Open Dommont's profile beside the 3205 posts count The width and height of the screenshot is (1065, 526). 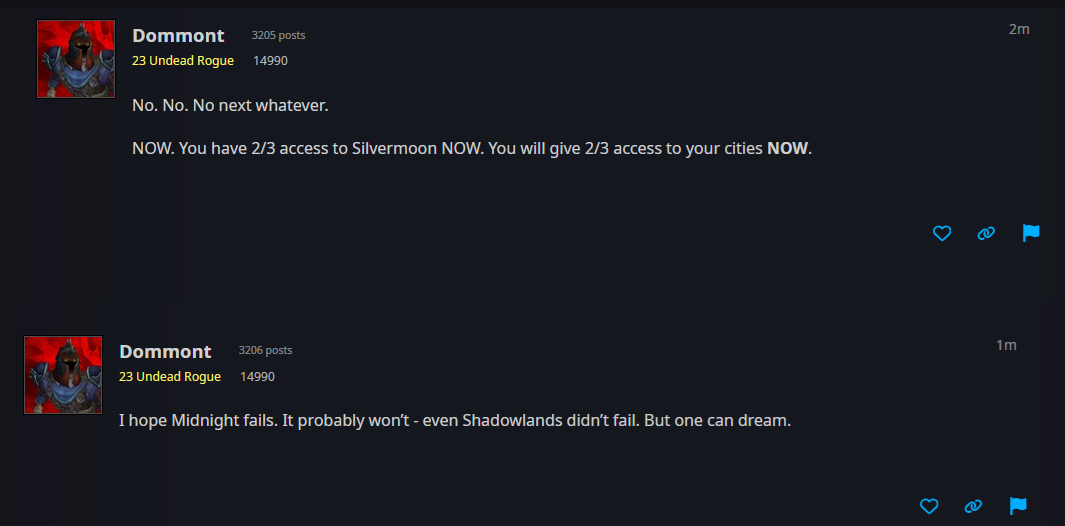(x=178, y=35)
